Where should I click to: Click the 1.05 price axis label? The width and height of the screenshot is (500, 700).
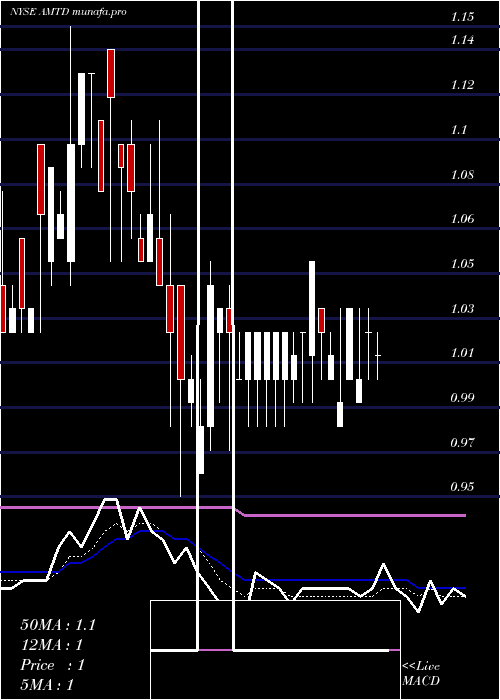(x=462, y=263)
